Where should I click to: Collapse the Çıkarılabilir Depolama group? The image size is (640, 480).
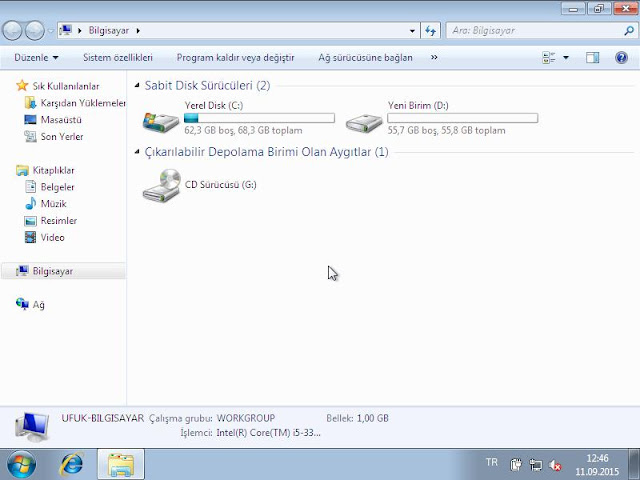[x=137, y=152]
